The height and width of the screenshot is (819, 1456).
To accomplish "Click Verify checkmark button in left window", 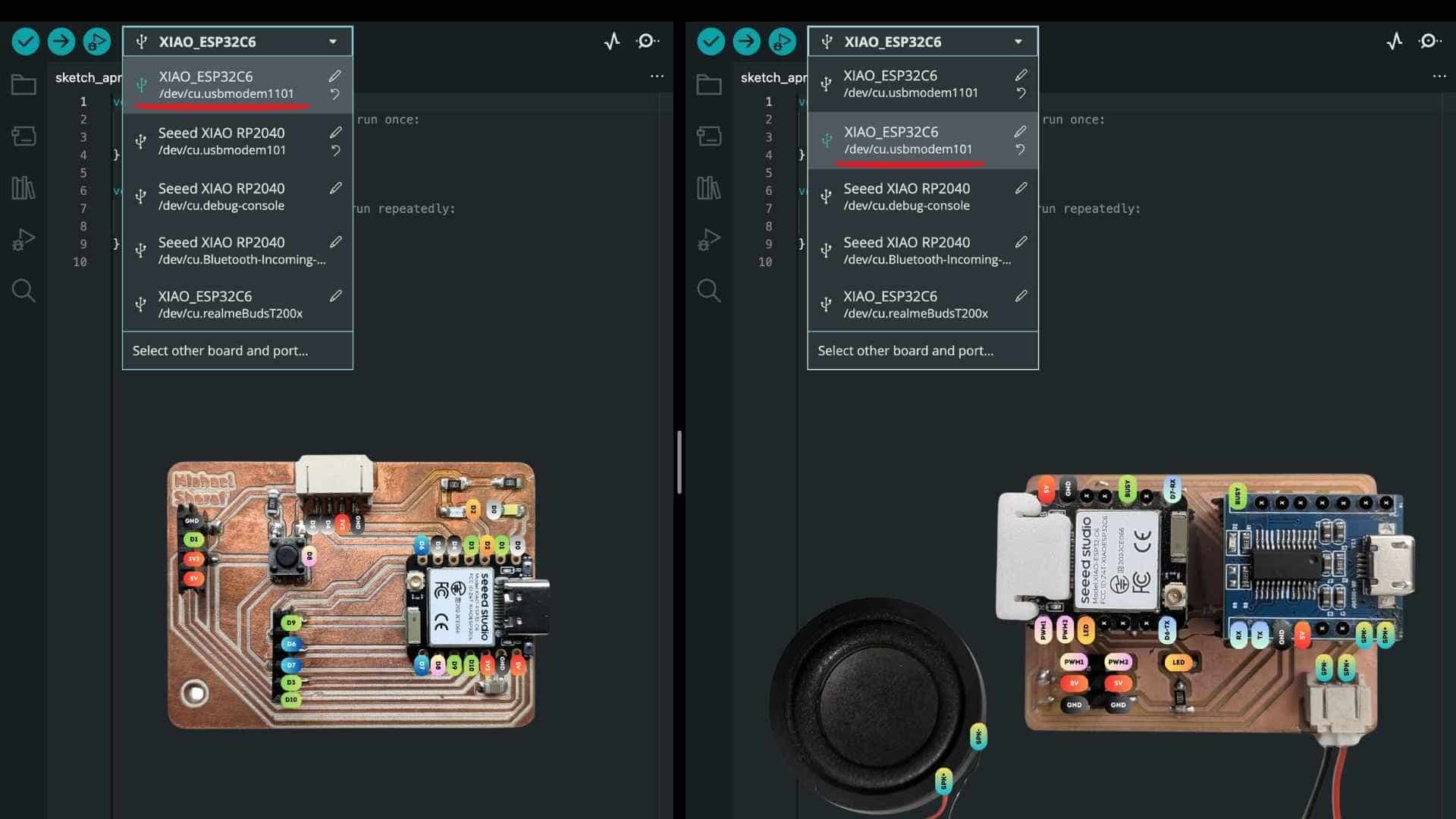I will pos(26,41).
